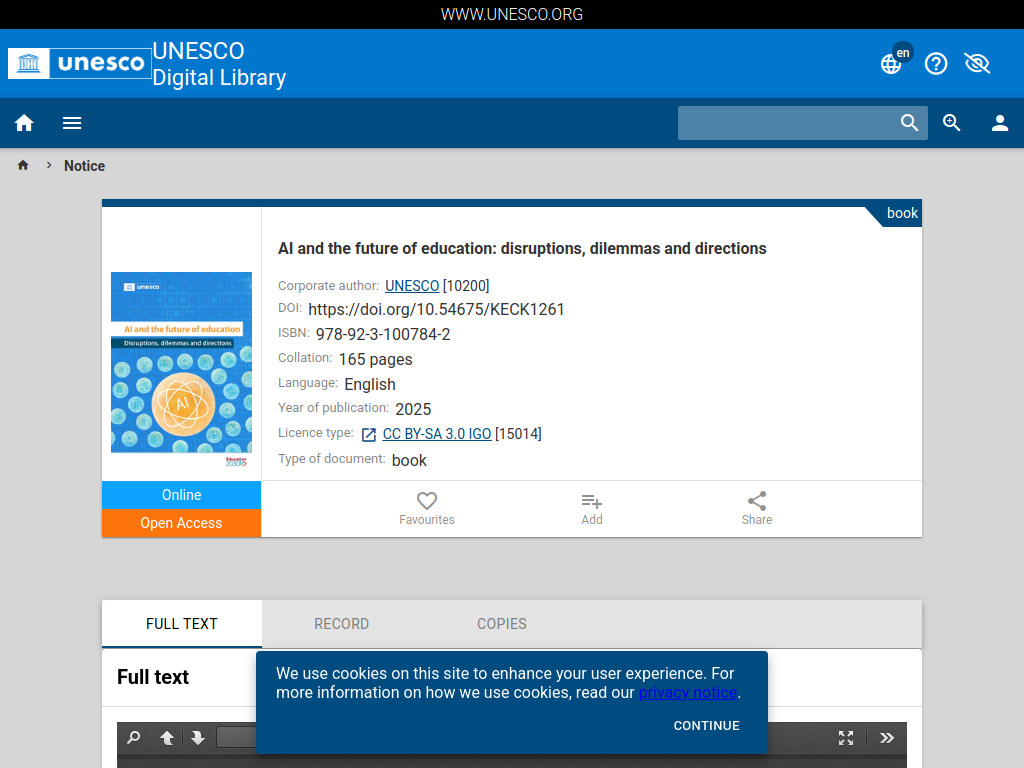This screenshot has height=768, width=1024.
Task: Open the language selector globe icon
Action: coord(890,63)
